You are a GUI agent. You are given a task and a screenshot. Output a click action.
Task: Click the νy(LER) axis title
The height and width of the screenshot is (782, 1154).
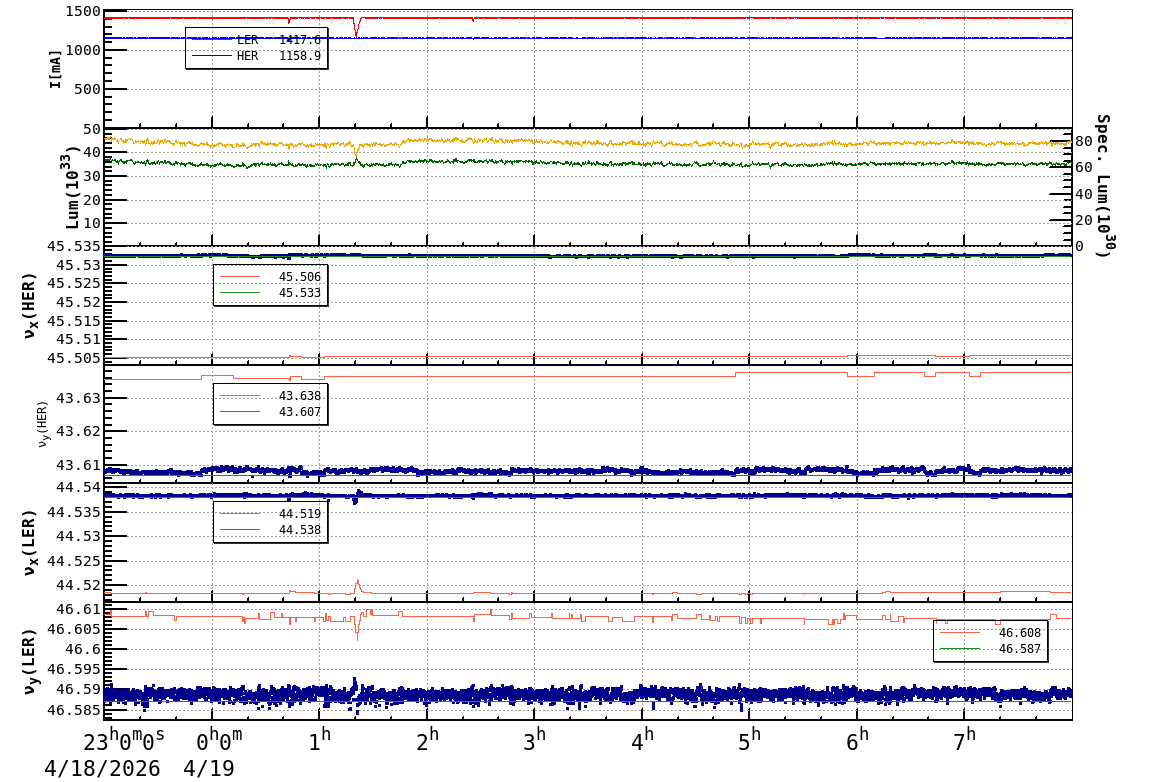30,661
